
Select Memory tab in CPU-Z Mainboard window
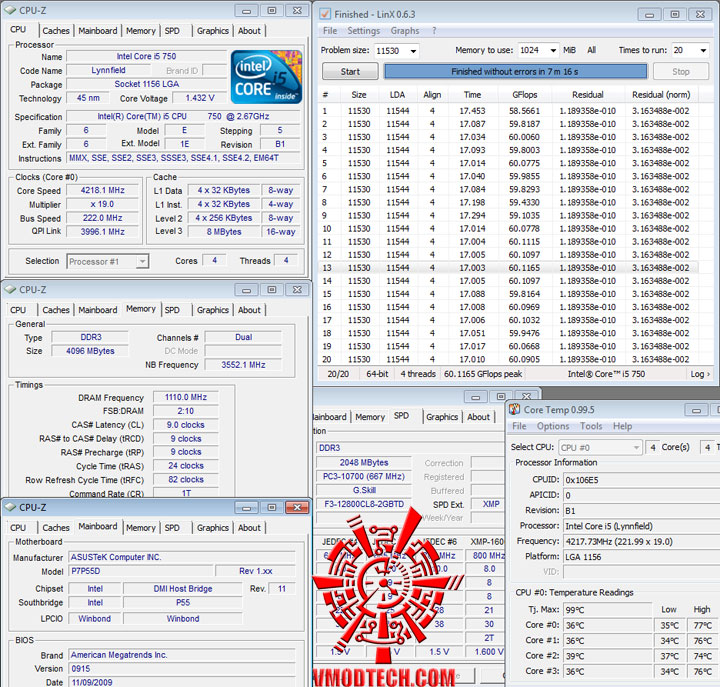pyautogui.click(x=141, y=528)
